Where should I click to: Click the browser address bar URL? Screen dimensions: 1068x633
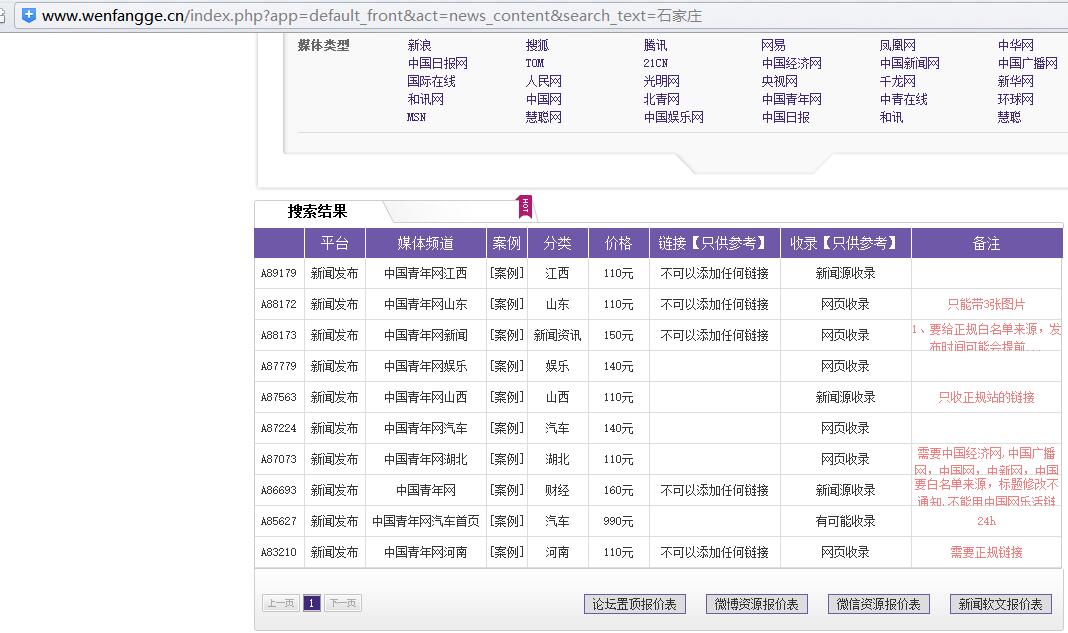tap(371, 15)
